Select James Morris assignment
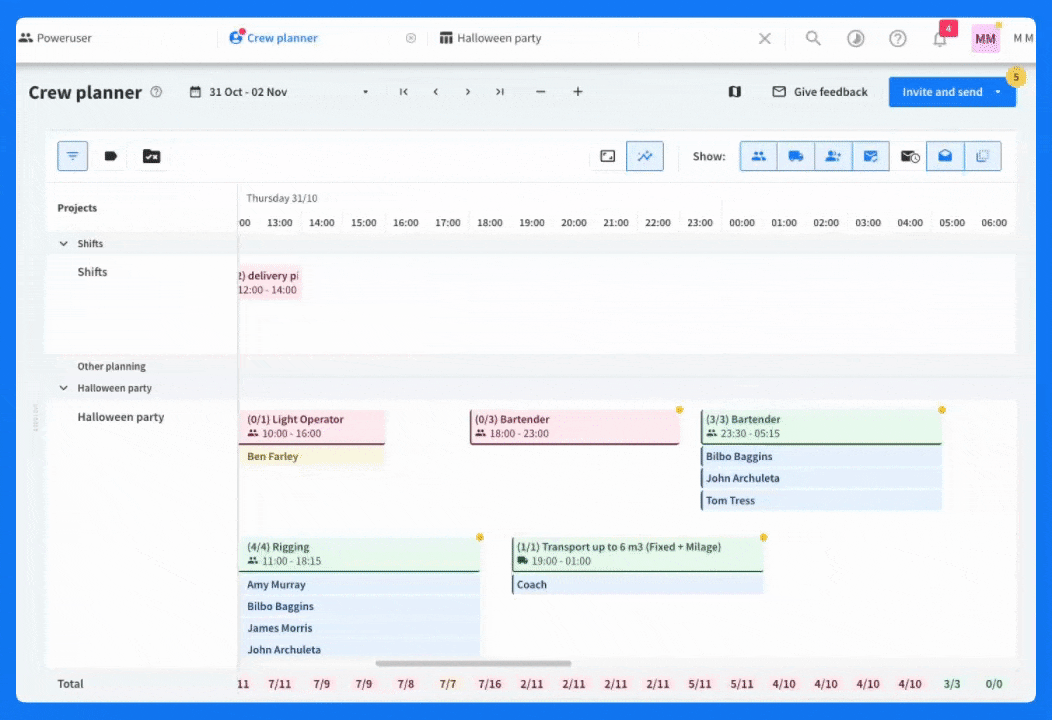This screenshot has width=1052, height=720. [x=359, y=628]
